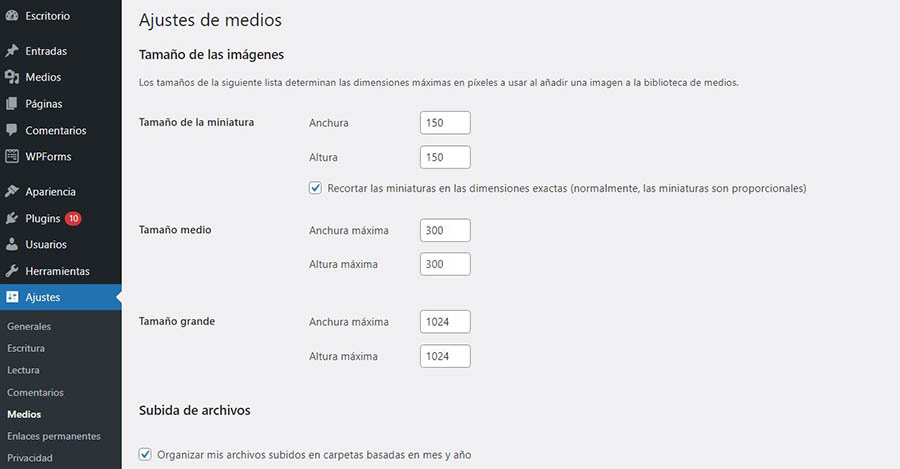Click the Usuarios person icon

click(12, 244)
